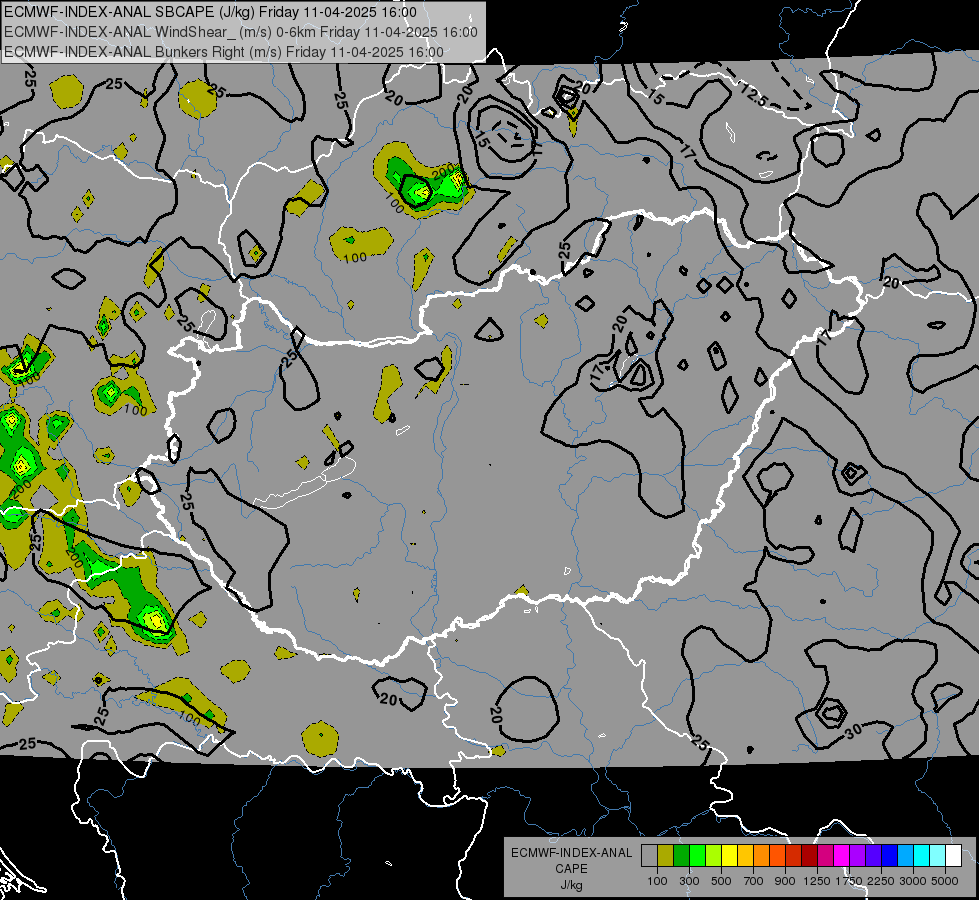This screenshot has height=900, width=979.
Task: Click the bright green legend swatch
Action: click(x=697, y=856)
